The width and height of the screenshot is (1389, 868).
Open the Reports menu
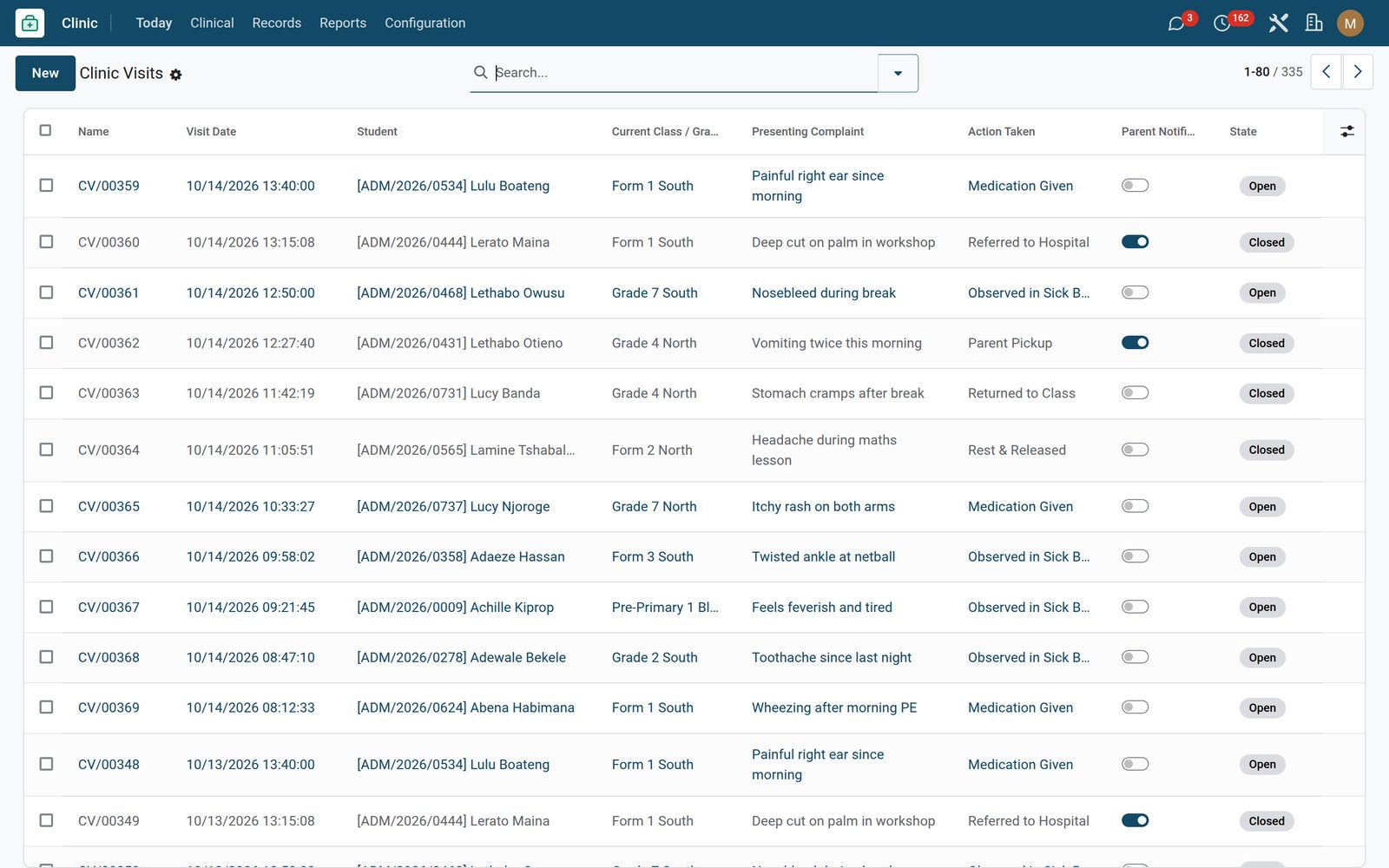point(343,23)
